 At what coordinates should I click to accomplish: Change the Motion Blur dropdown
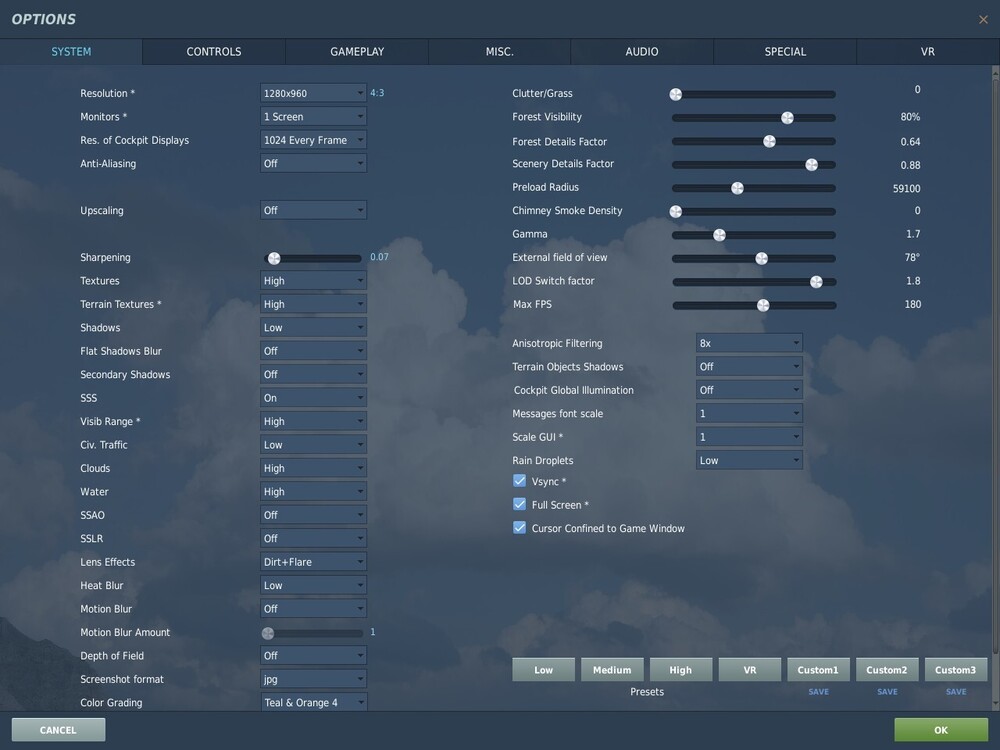[313, 609]
